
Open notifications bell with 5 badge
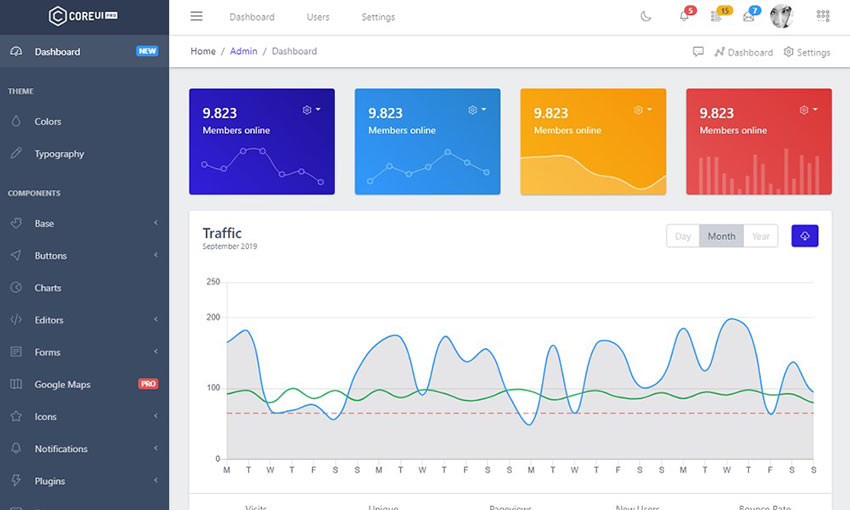pos(684,16)
